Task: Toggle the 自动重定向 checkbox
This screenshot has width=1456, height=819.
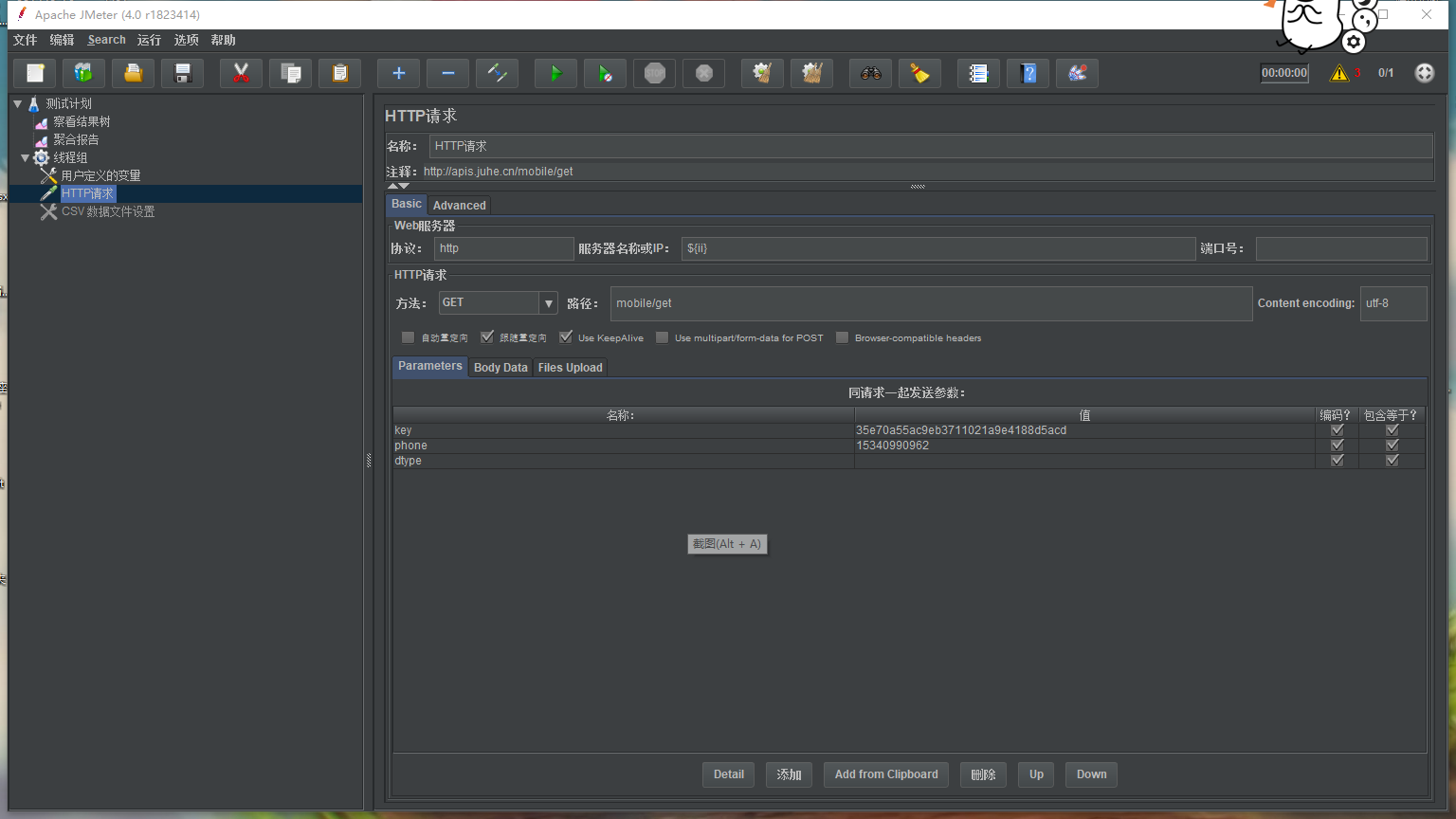Action: click(x=408, y=337)
